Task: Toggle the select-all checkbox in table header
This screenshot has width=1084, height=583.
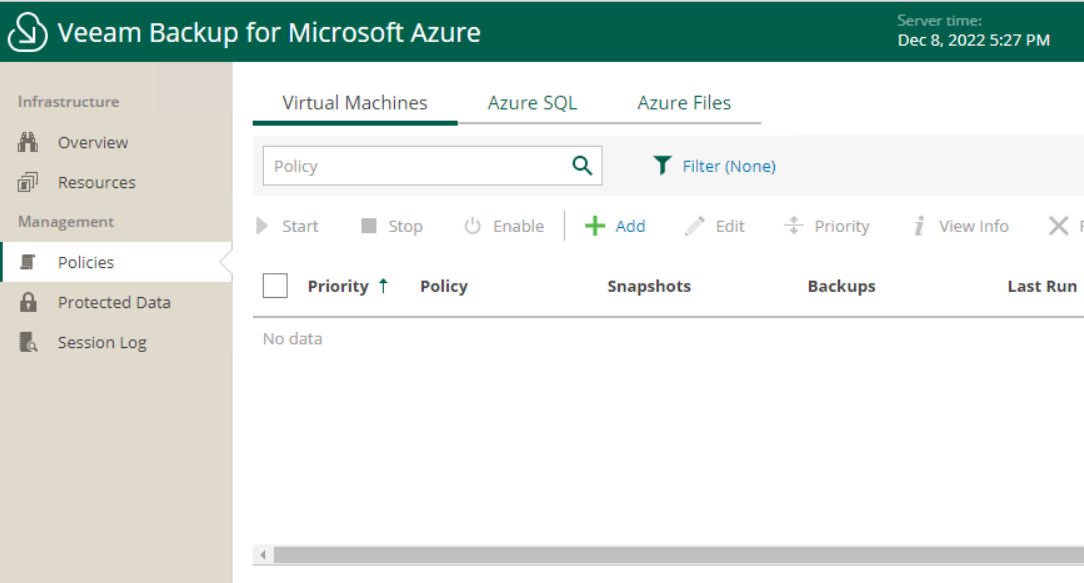Action: point(274,285)
